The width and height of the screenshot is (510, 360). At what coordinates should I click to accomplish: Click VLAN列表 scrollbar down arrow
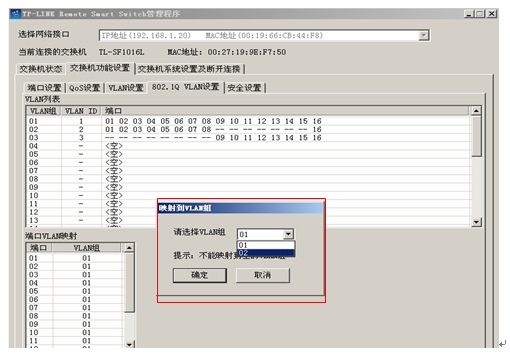(476, 222)
